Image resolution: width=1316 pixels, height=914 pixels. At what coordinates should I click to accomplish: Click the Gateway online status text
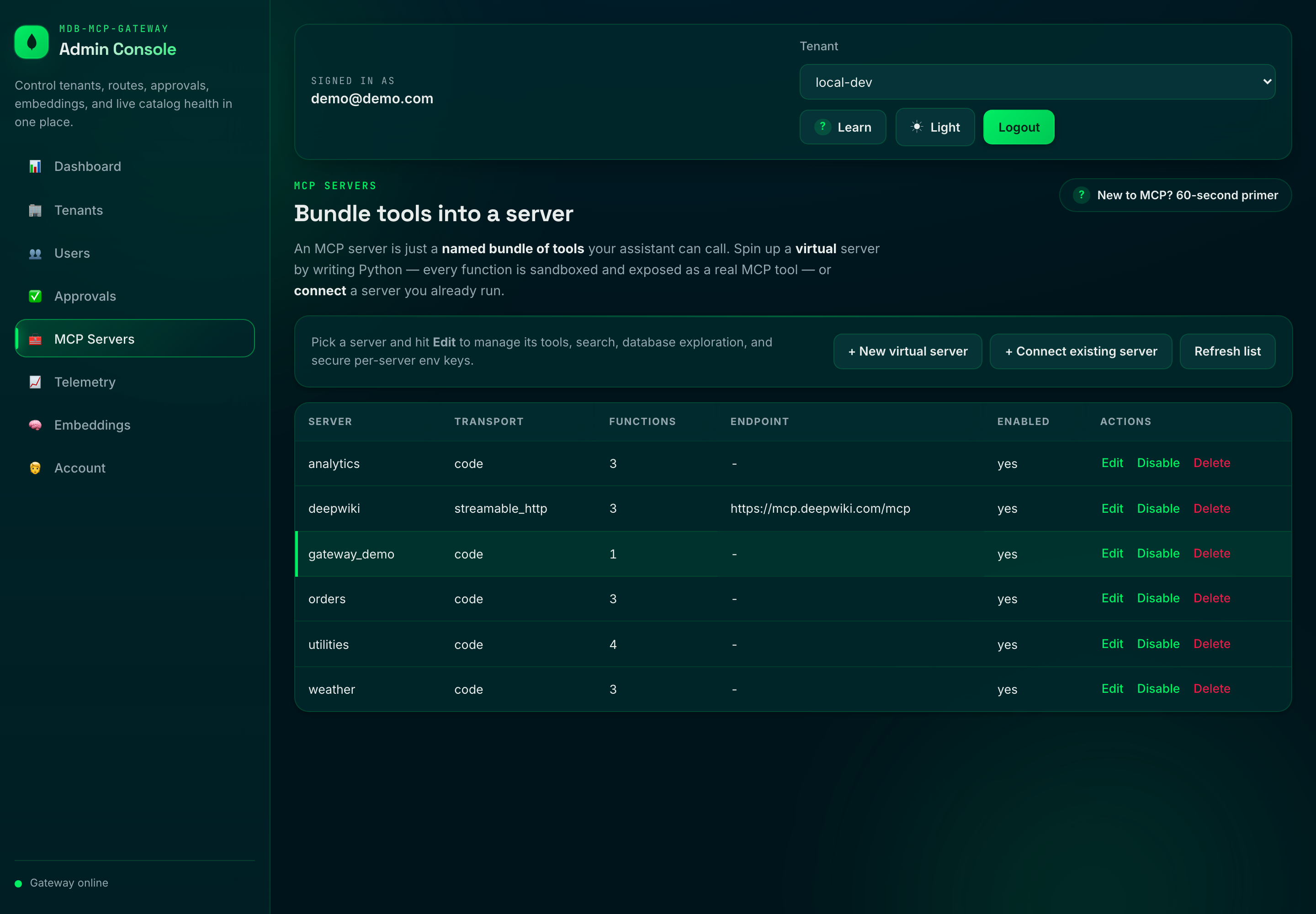point(69,883)
